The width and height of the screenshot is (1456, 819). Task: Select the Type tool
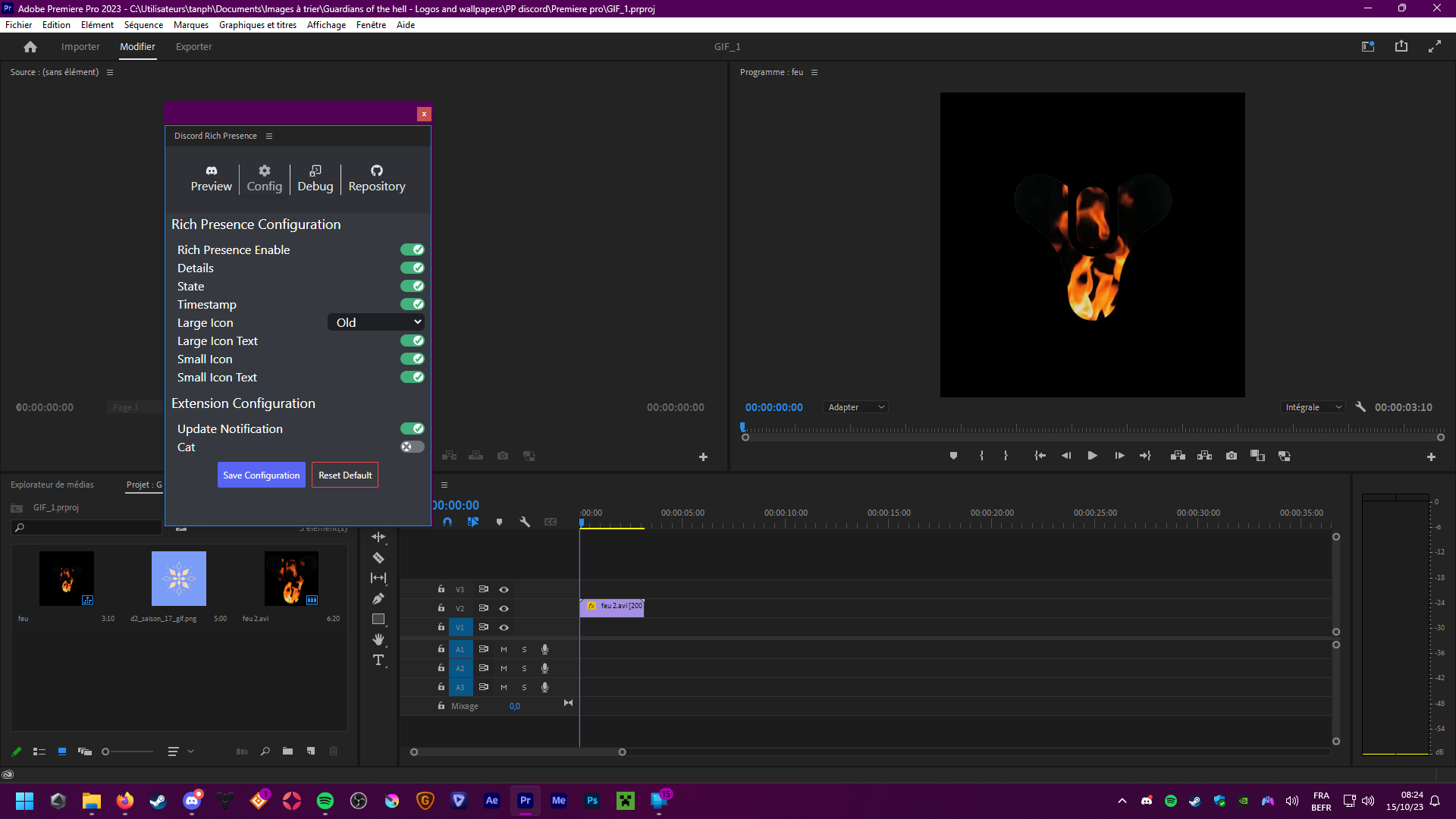tap(378, 660)
